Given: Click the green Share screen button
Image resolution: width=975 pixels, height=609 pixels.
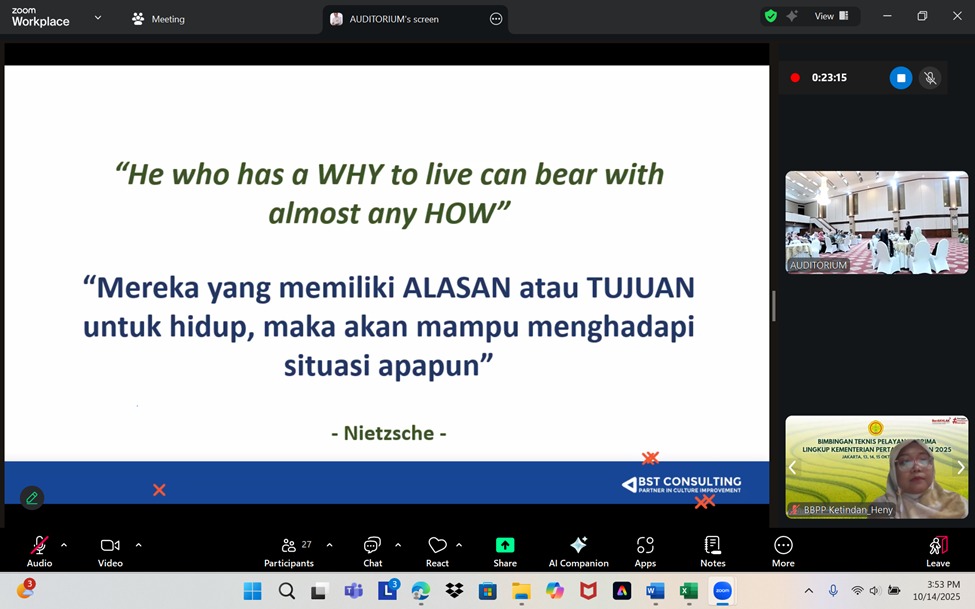Looking at the screenshot, I should [505, 549].
